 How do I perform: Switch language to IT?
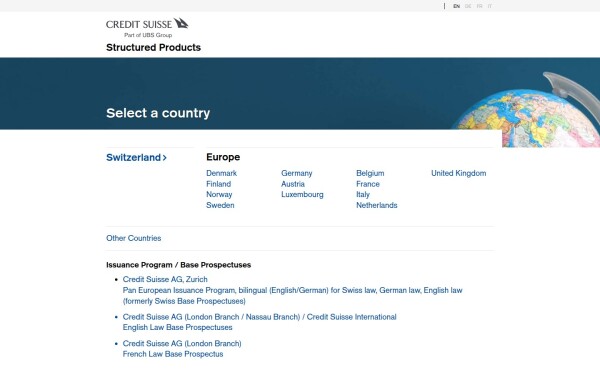(x=490, y=6)
